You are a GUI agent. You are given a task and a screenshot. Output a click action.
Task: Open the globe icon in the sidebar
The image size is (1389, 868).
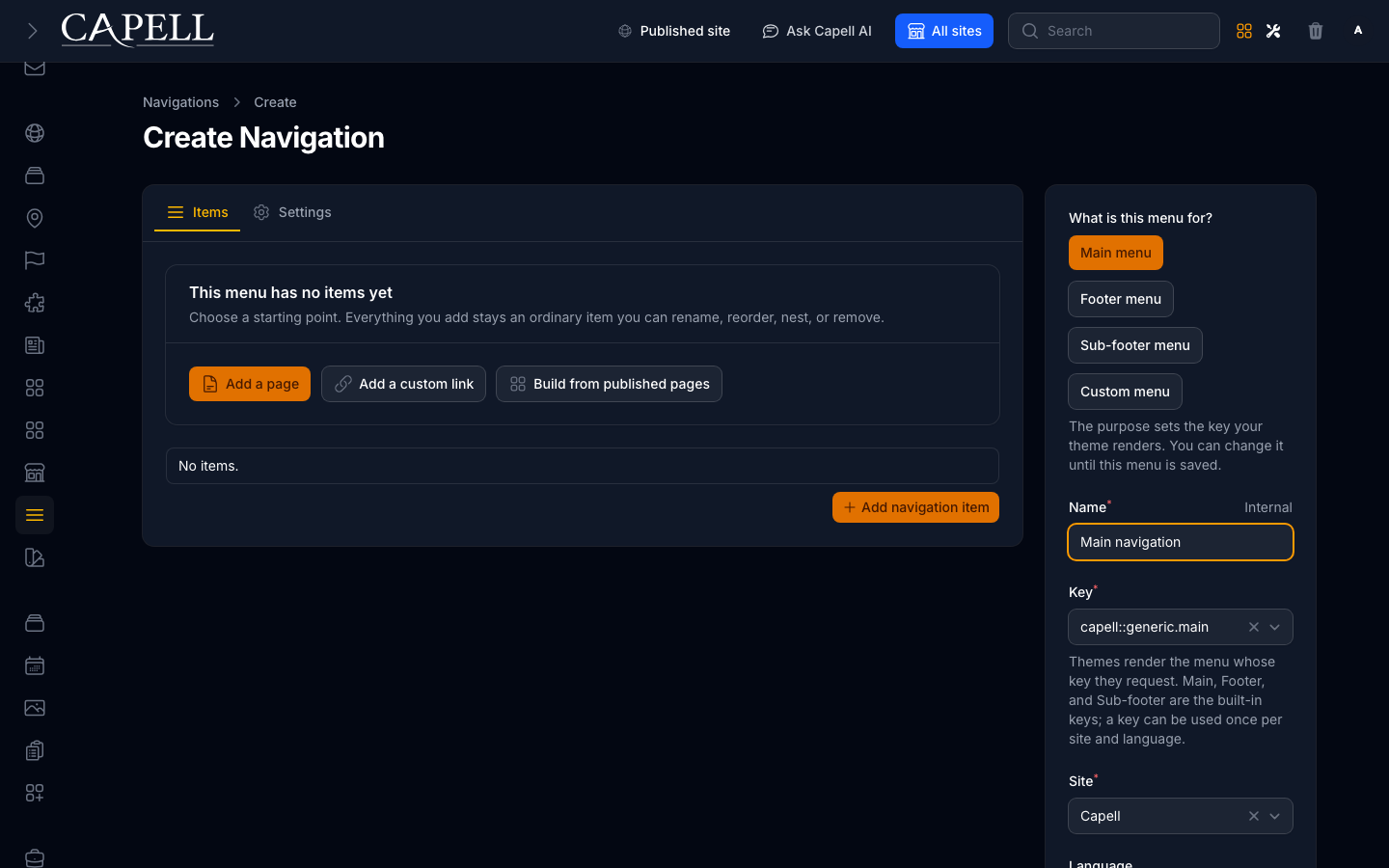(x=35, y=133)
